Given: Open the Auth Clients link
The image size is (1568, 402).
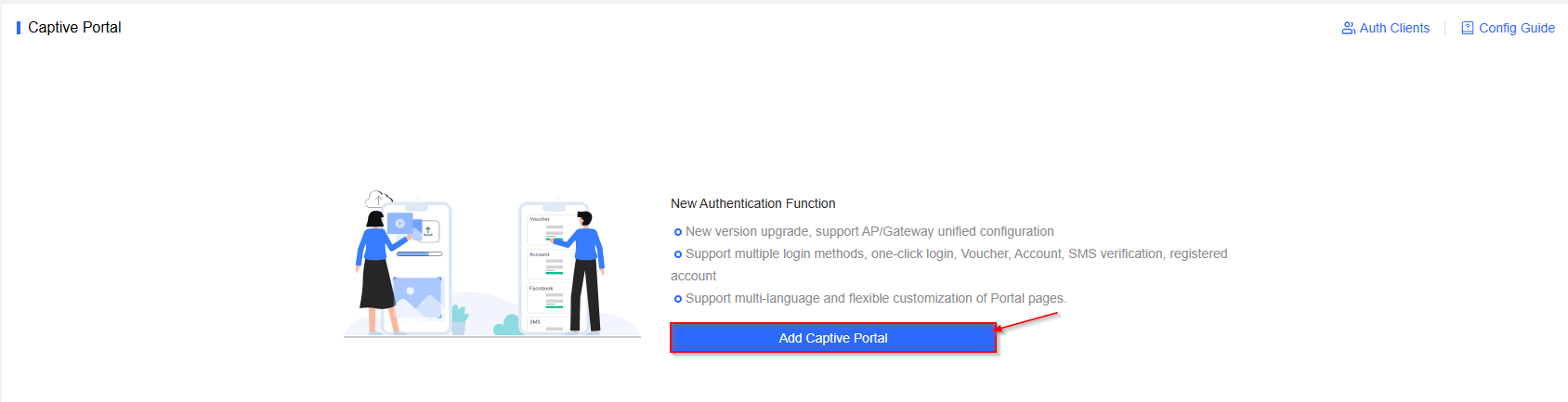Looking at the screenshot, I should click(x=1394, y=28).
